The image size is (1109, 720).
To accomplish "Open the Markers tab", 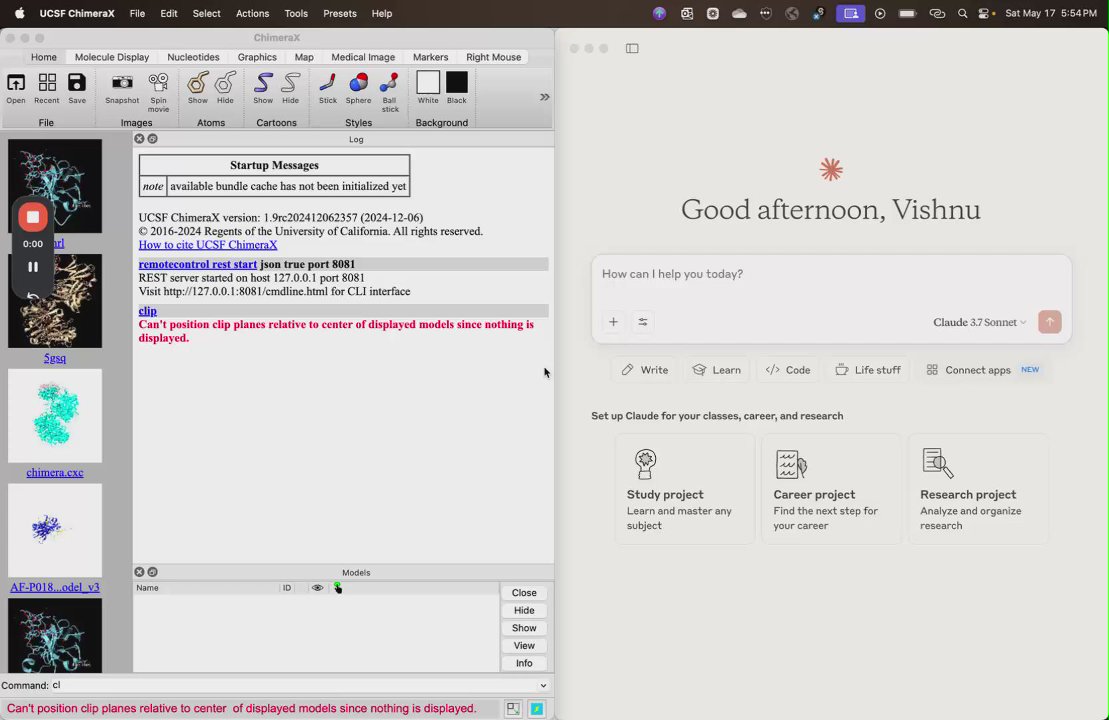I will click(x=430, y=57).
